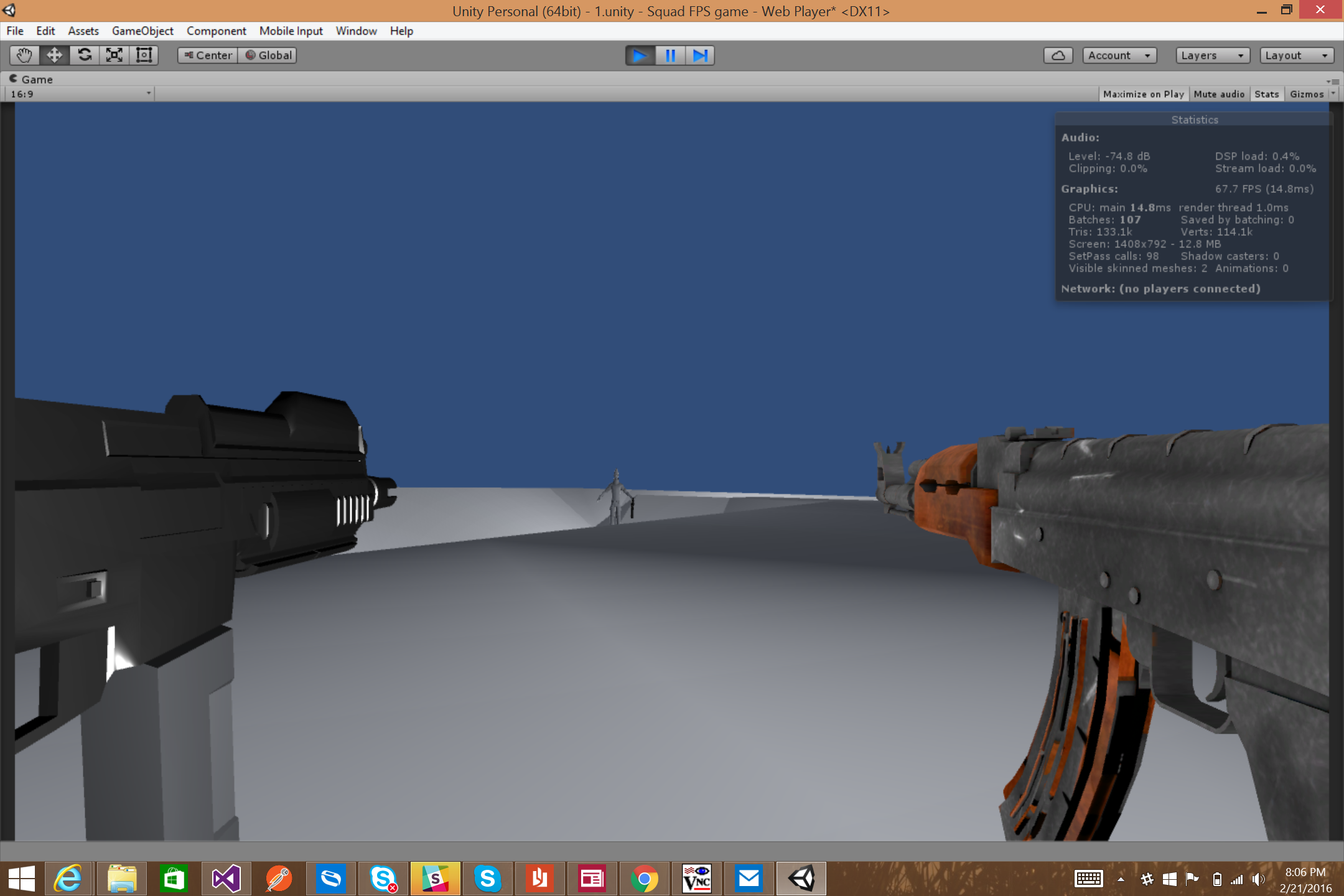The width and height of the screenshot is (1344, 896).
Task: Pause the running game
Action: click(x=670, y=55)
